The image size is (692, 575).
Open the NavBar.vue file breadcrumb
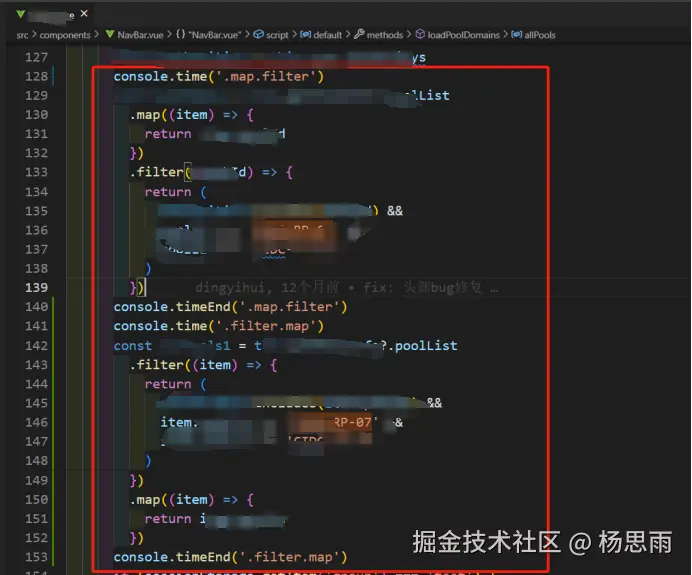click(x=140, y=35)
